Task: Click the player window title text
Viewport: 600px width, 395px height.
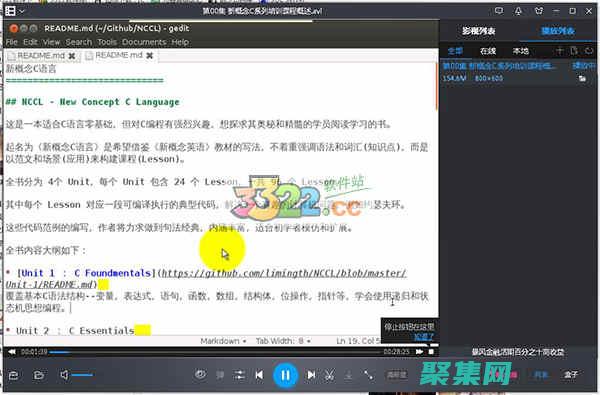Action: tap(262, 11)
